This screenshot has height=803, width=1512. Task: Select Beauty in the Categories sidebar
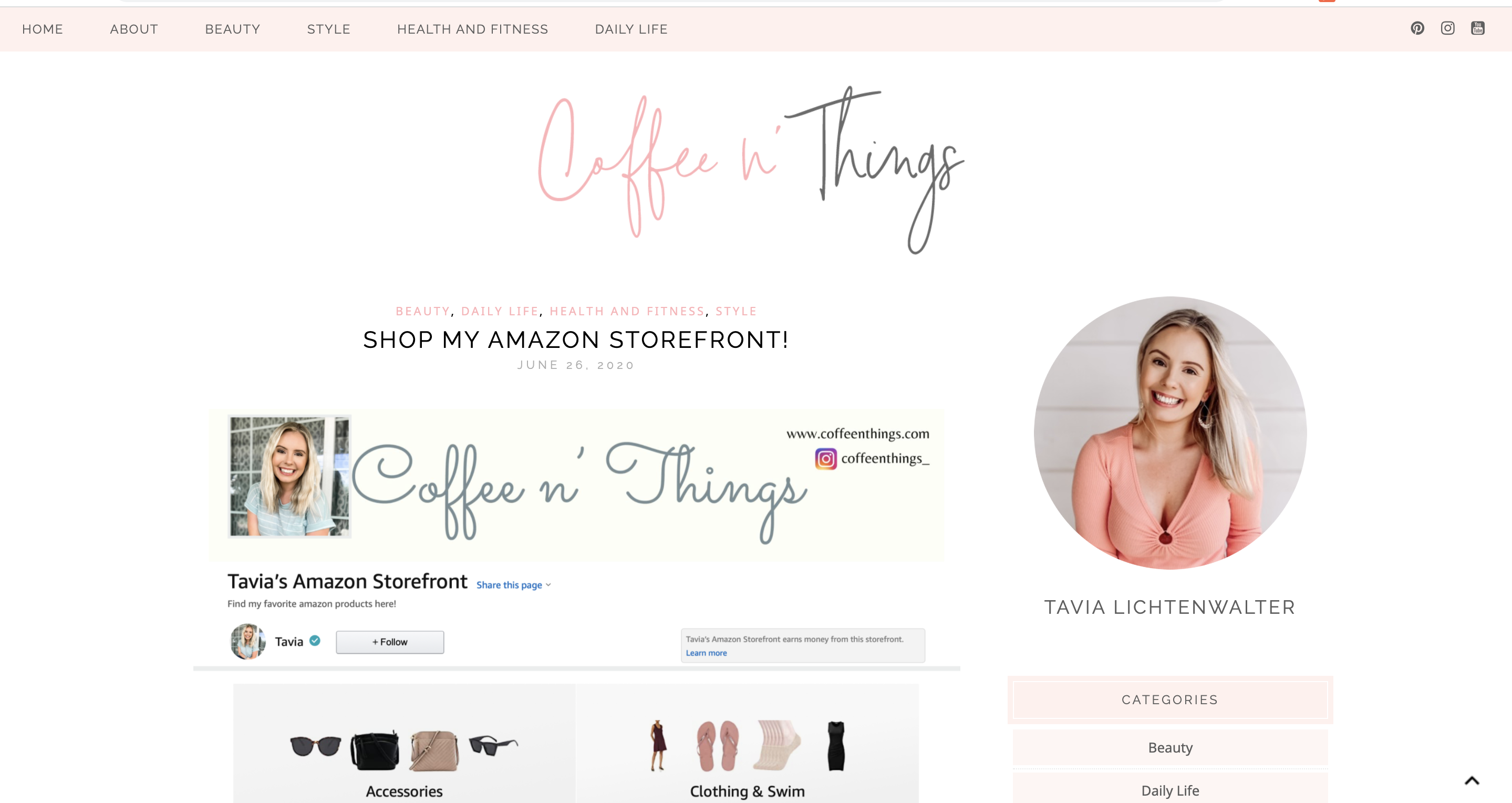(x=1170, y=748)
